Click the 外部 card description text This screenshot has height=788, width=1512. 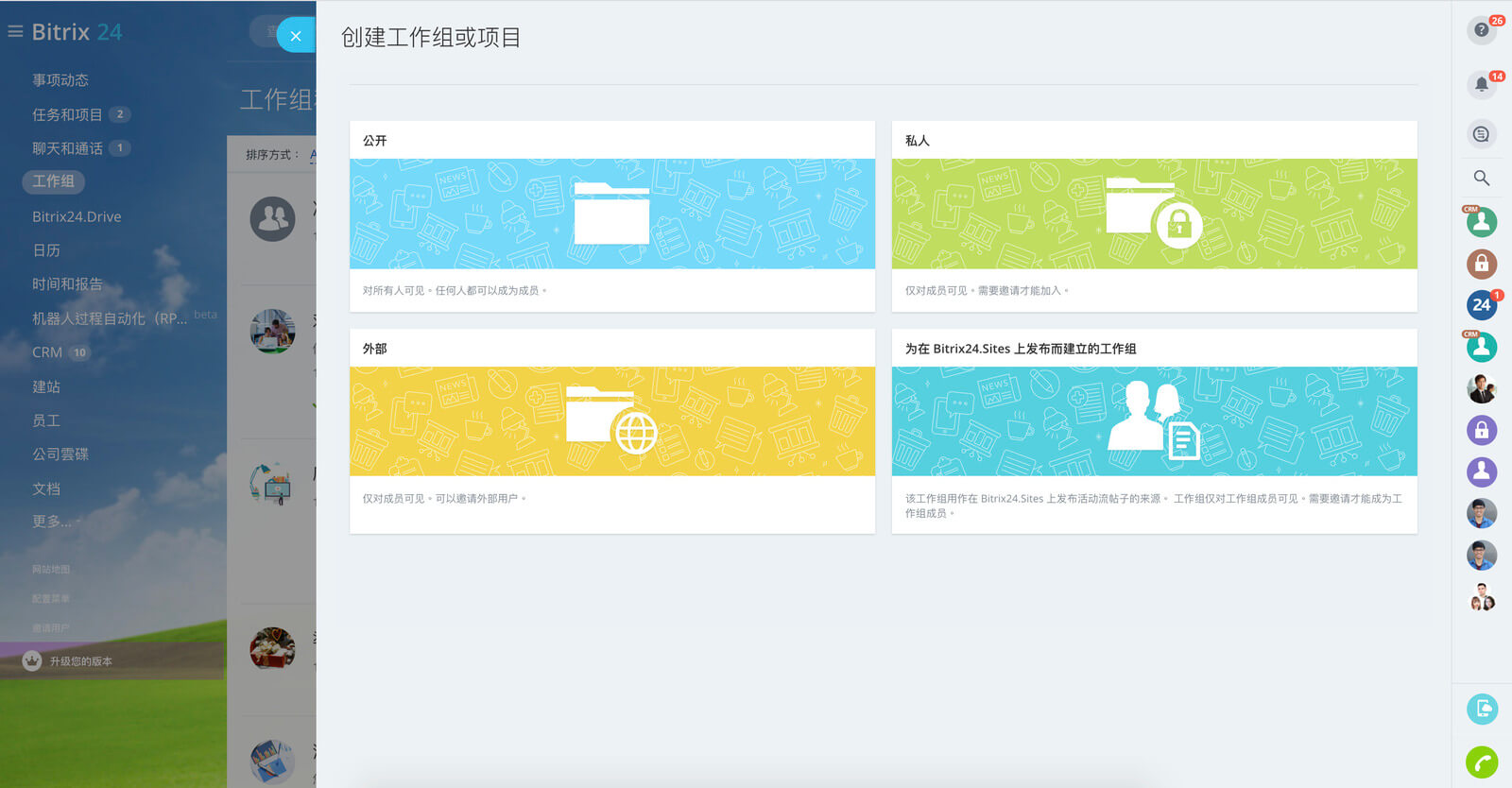[x=444, y=499]
